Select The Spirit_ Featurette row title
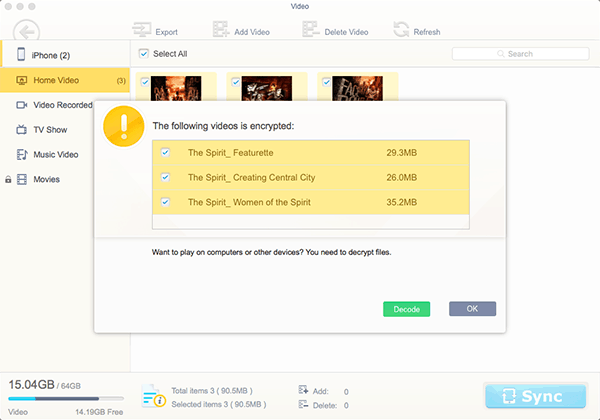This screenshot has height=420, width=600. point(230,153)
